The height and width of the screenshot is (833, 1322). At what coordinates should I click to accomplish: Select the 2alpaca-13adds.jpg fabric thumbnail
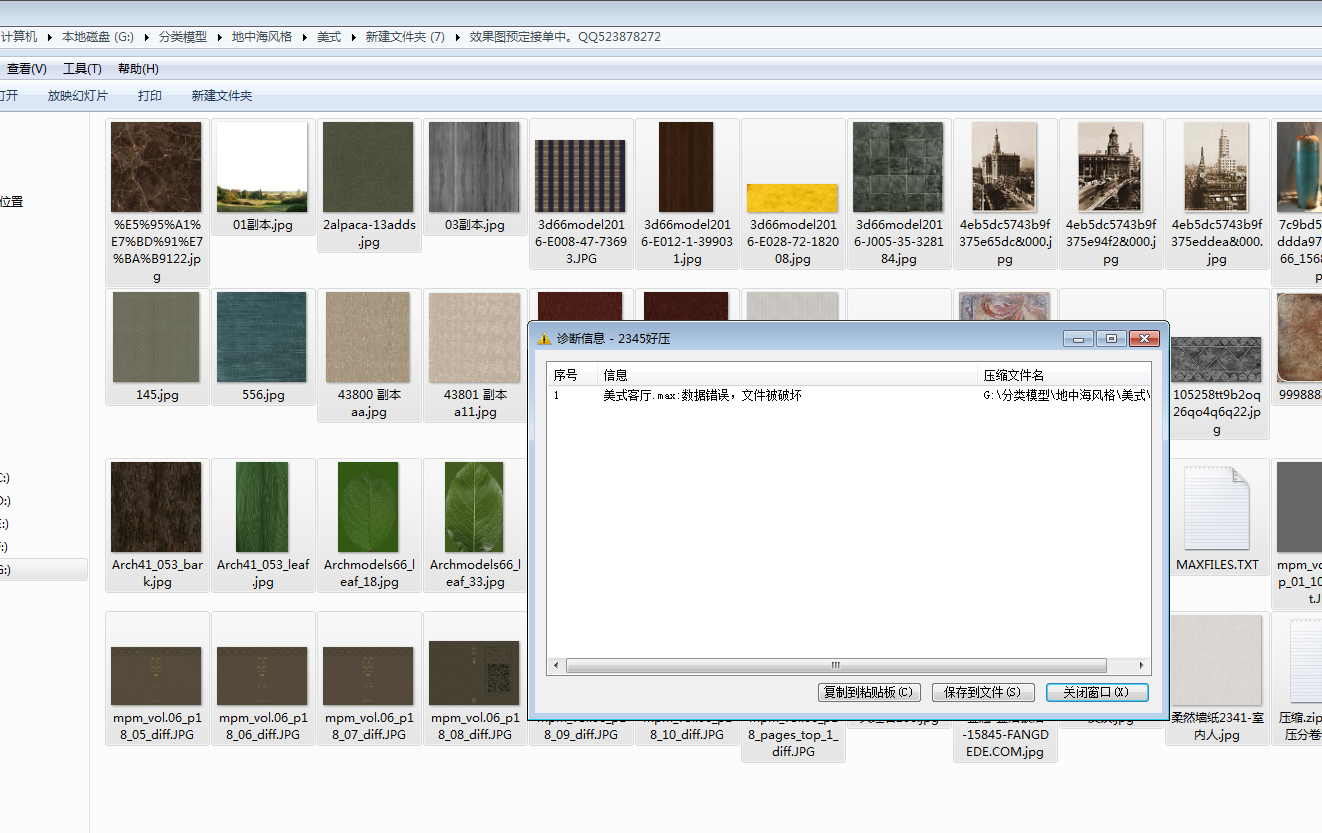368,167
